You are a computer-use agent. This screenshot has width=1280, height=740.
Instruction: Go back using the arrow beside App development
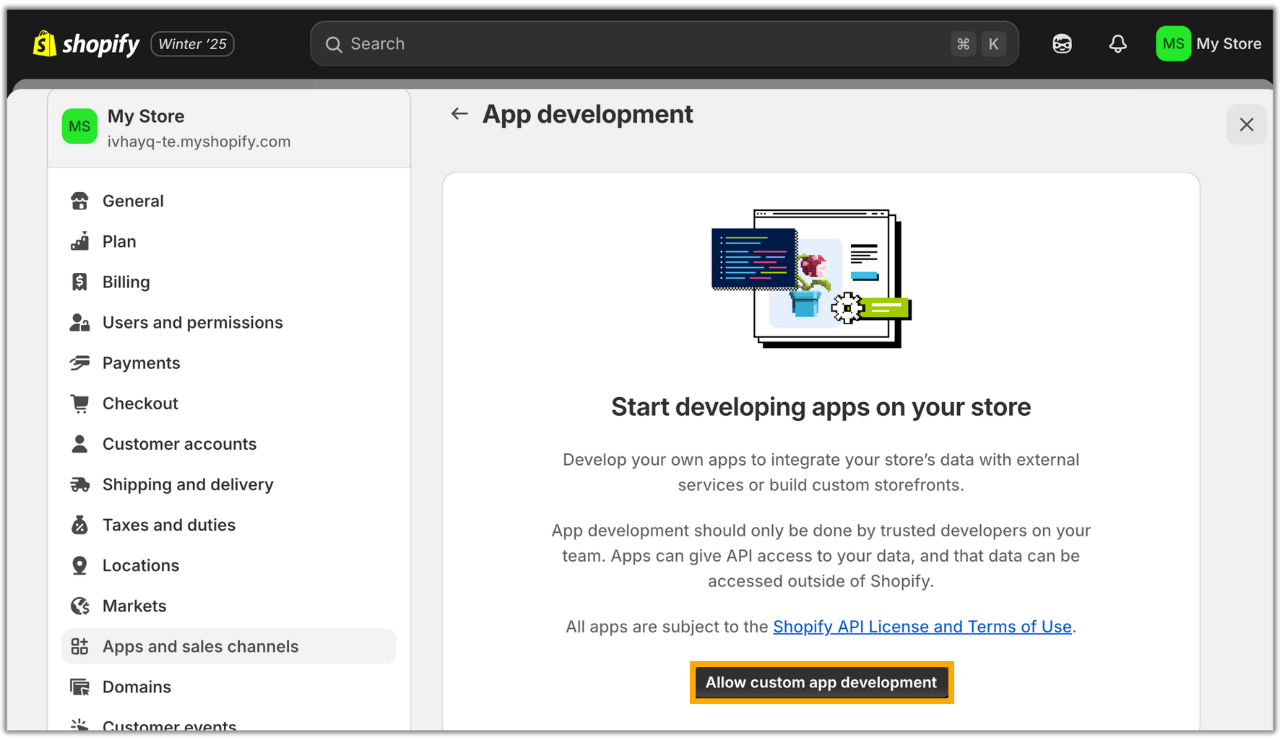(x=459, y=114)
